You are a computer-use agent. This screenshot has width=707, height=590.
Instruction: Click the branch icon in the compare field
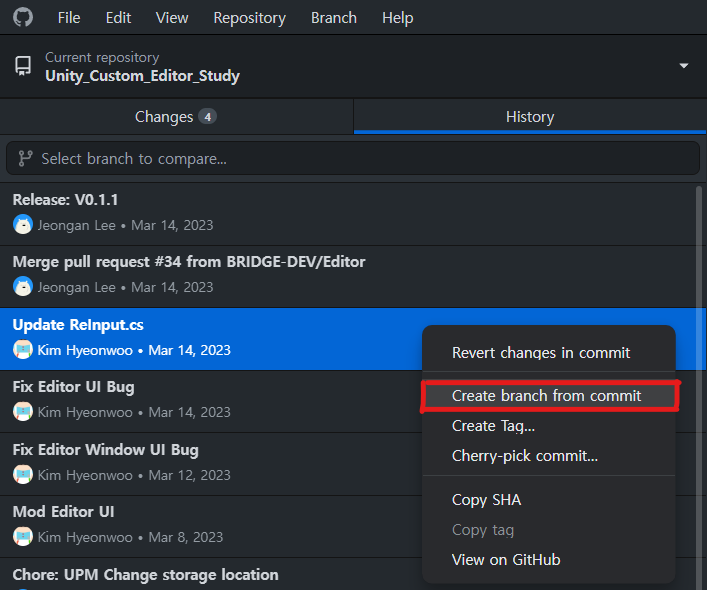tap(25, 159)
